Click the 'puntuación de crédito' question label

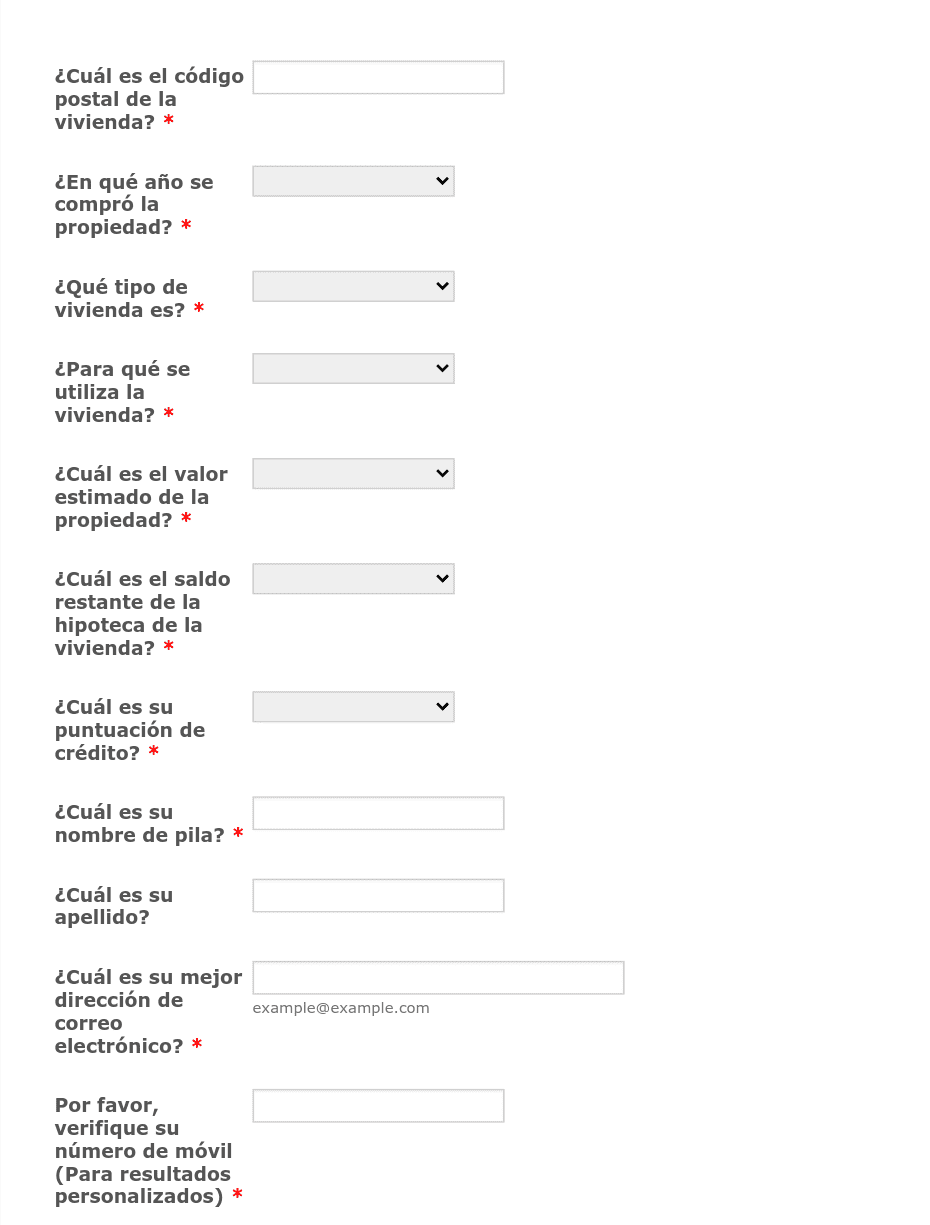[130, 730]
